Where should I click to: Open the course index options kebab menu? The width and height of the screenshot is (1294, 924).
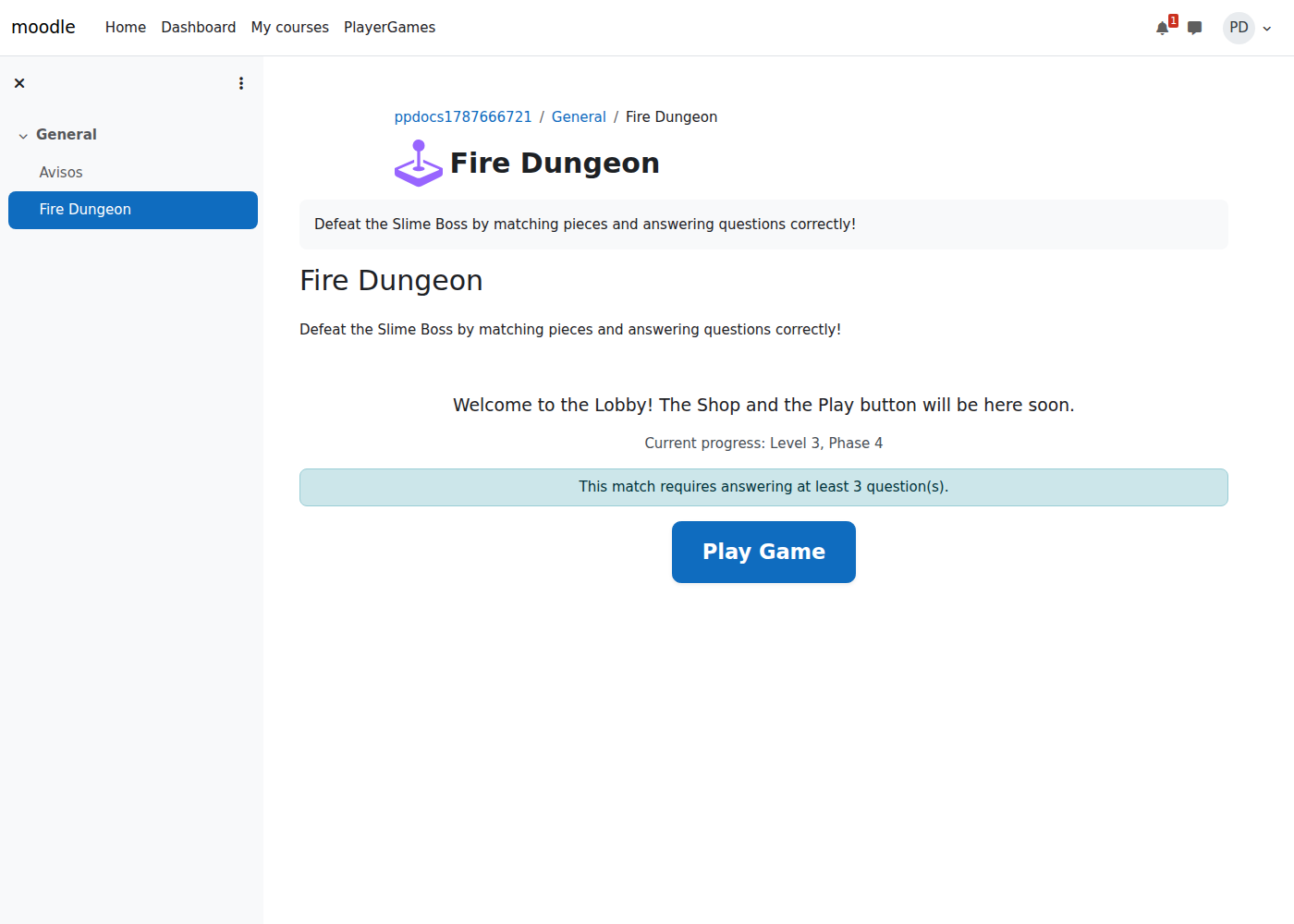pyautogui.click(x=241, y=83)
